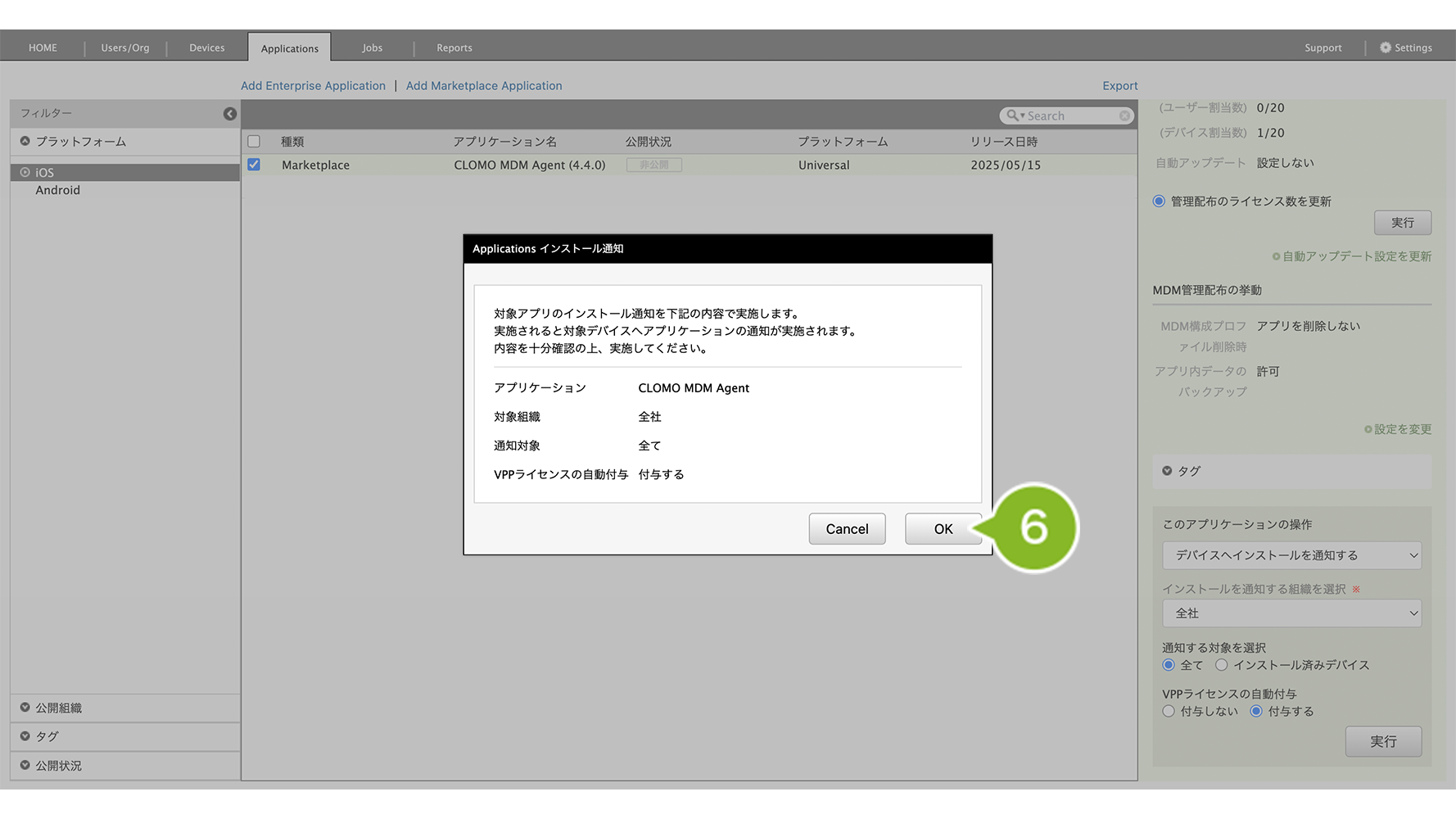This screenshot has width=1456, height=819.
Task: Open the 全社 organization dropdown
Action: tap(1291, 613)
